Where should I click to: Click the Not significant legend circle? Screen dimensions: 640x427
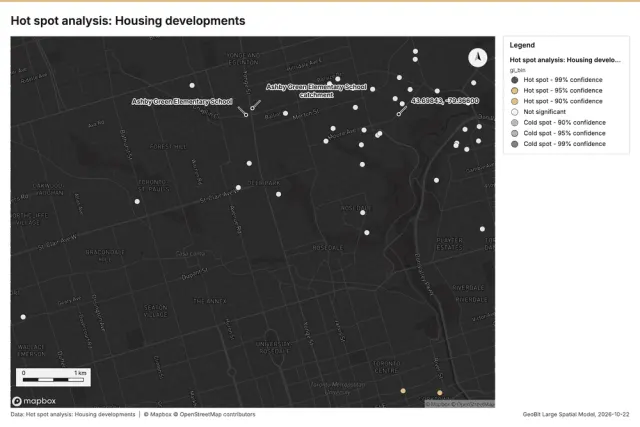coord(514,112)
